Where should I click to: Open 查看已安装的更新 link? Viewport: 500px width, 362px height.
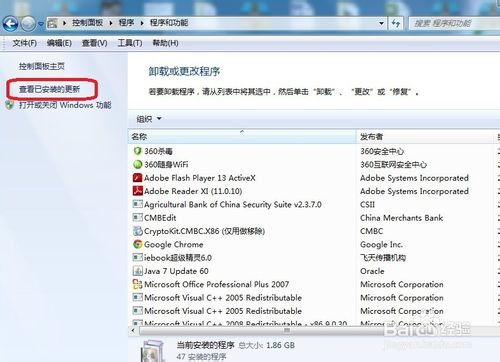pyautogui.click(x=49, y=89)
